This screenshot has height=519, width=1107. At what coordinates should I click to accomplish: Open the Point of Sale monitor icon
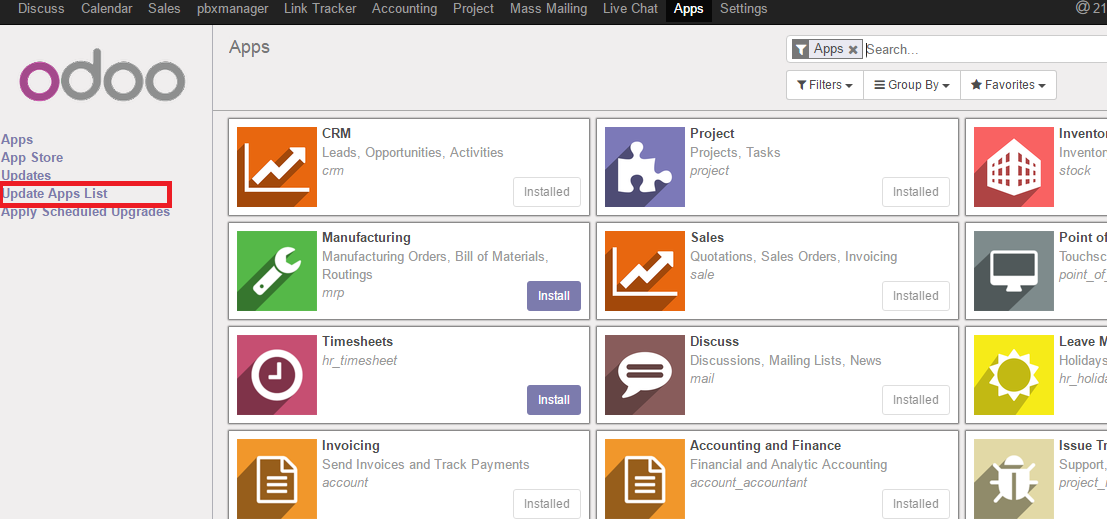click(1014, 270)
